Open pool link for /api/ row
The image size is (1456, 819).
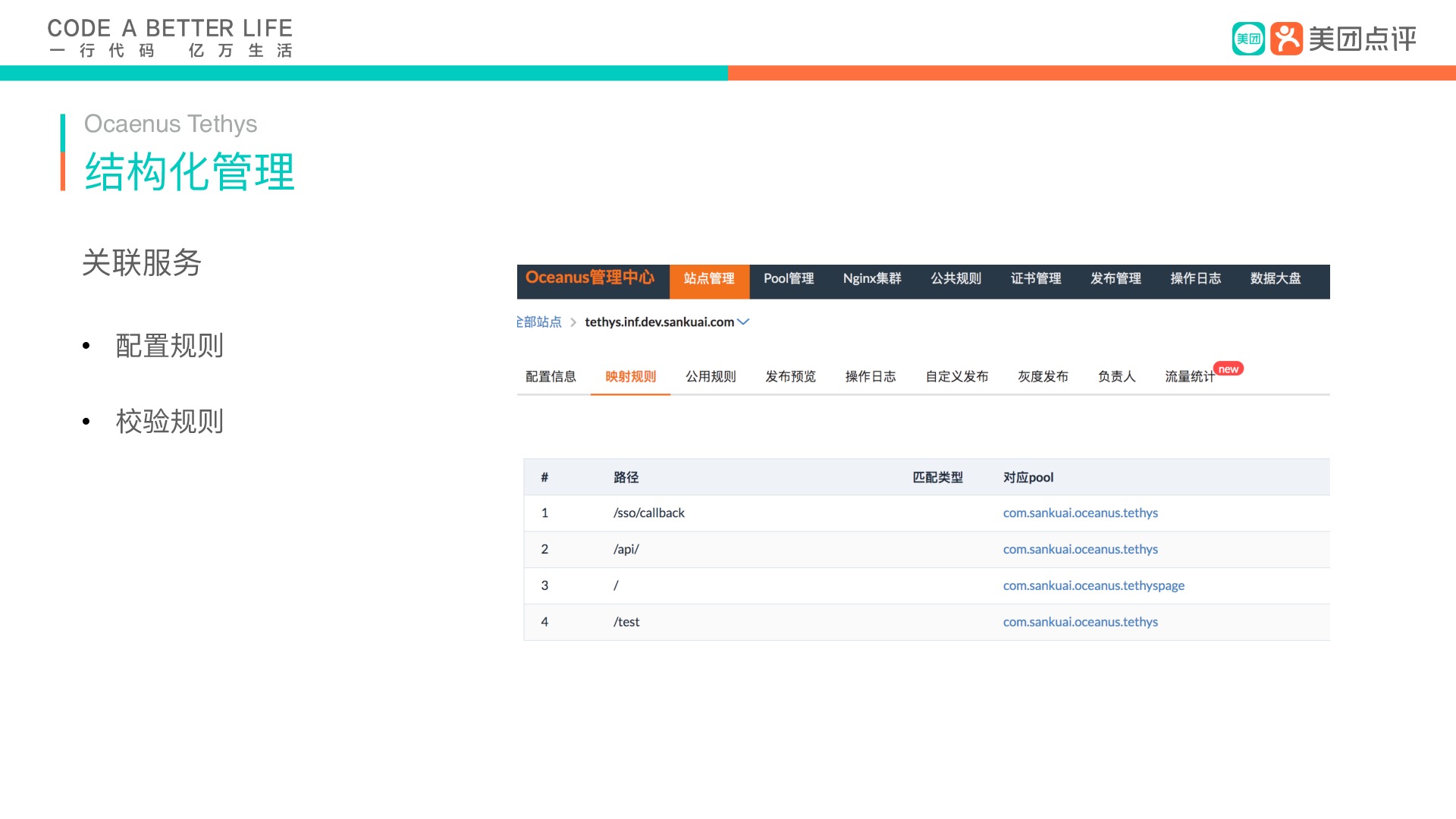tap(1080, 549)
